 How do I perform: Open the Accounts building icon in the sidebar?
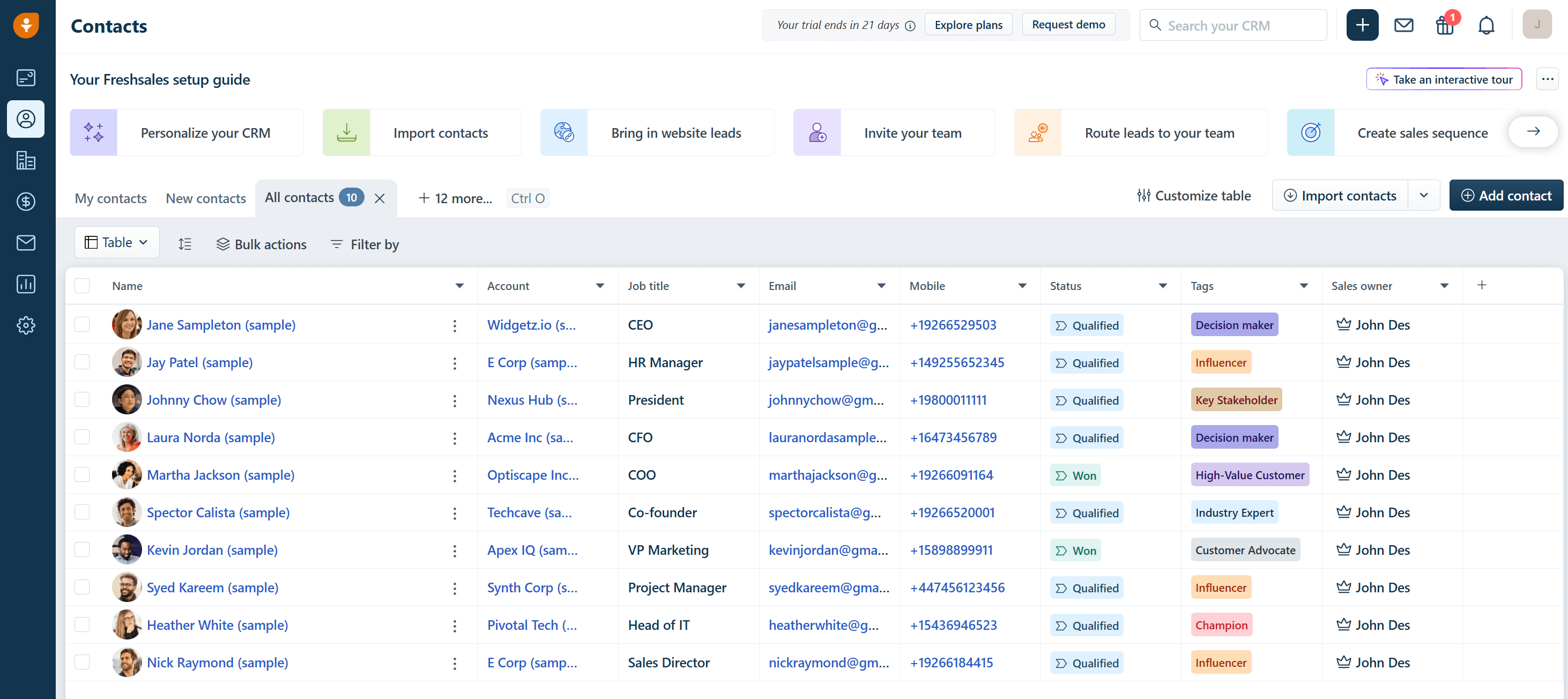(26, 160)
